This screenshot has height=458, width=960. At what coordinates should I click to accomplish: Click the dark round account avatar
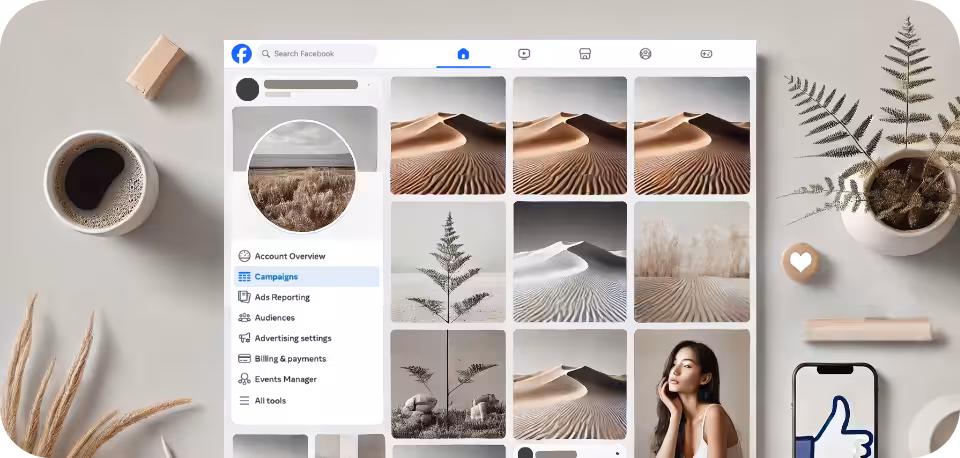click(247, 89)
